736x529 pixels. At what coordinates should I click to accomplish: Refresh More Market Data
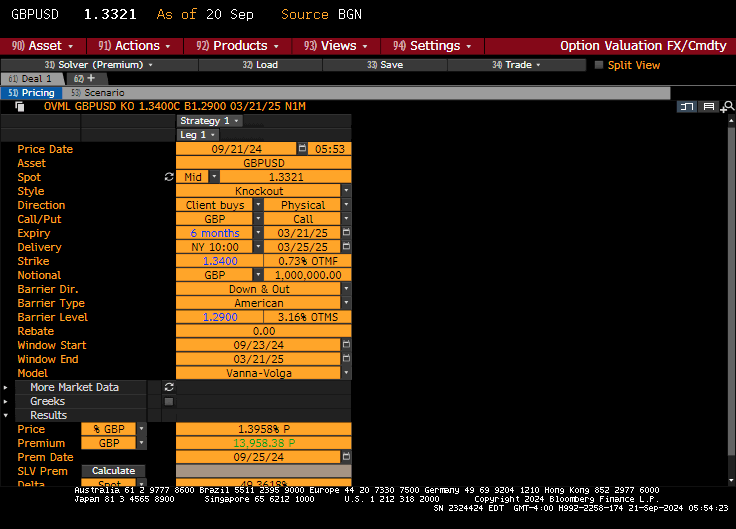tap(169, 387)
